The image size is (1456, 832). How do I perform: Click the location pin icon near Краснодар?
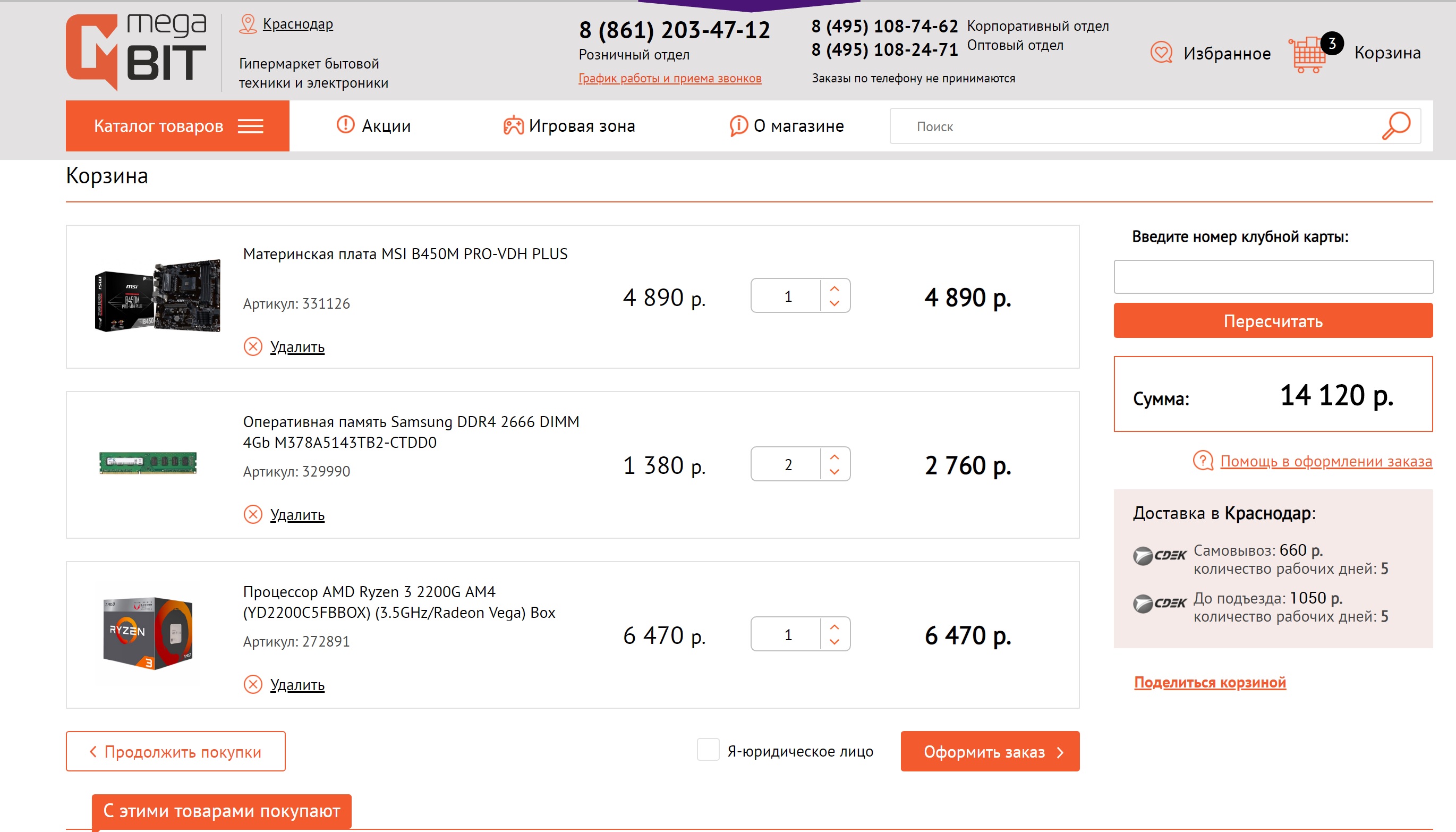point(248,24)
